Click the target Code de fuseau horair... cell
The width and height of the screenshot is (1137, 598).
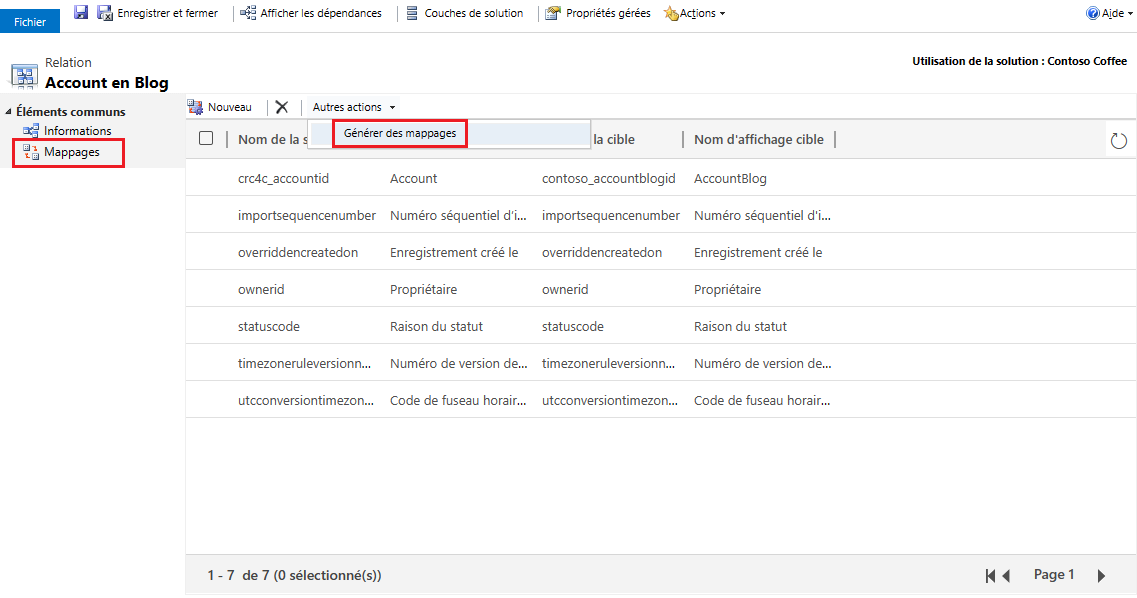point(762,401)
